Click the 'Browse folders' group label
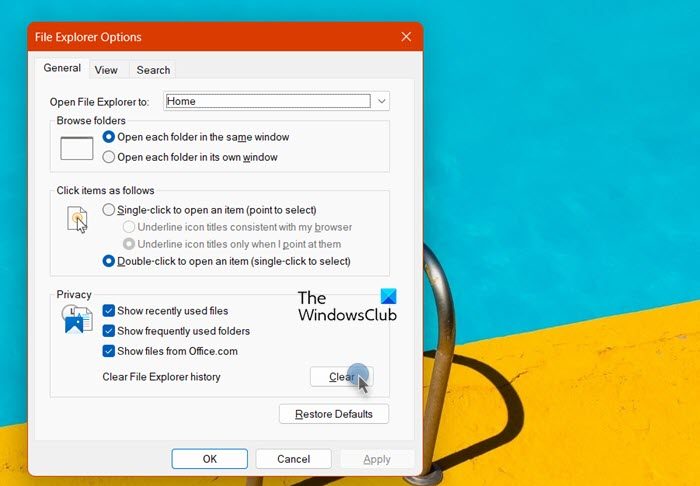 click(x=91, y=120)
